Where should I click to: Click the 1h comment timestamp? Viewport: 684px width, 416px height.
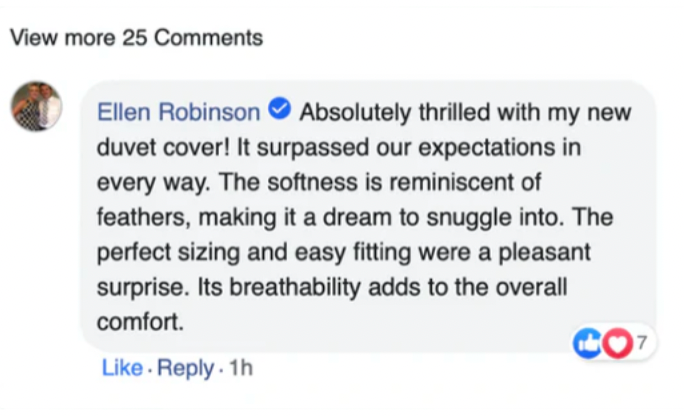(241, 368)
